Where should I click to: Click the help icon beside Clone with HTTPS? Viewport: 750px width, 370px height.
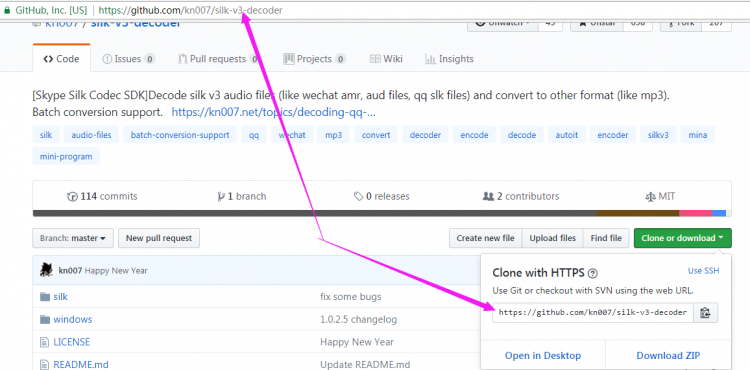(x=593, y=273)
